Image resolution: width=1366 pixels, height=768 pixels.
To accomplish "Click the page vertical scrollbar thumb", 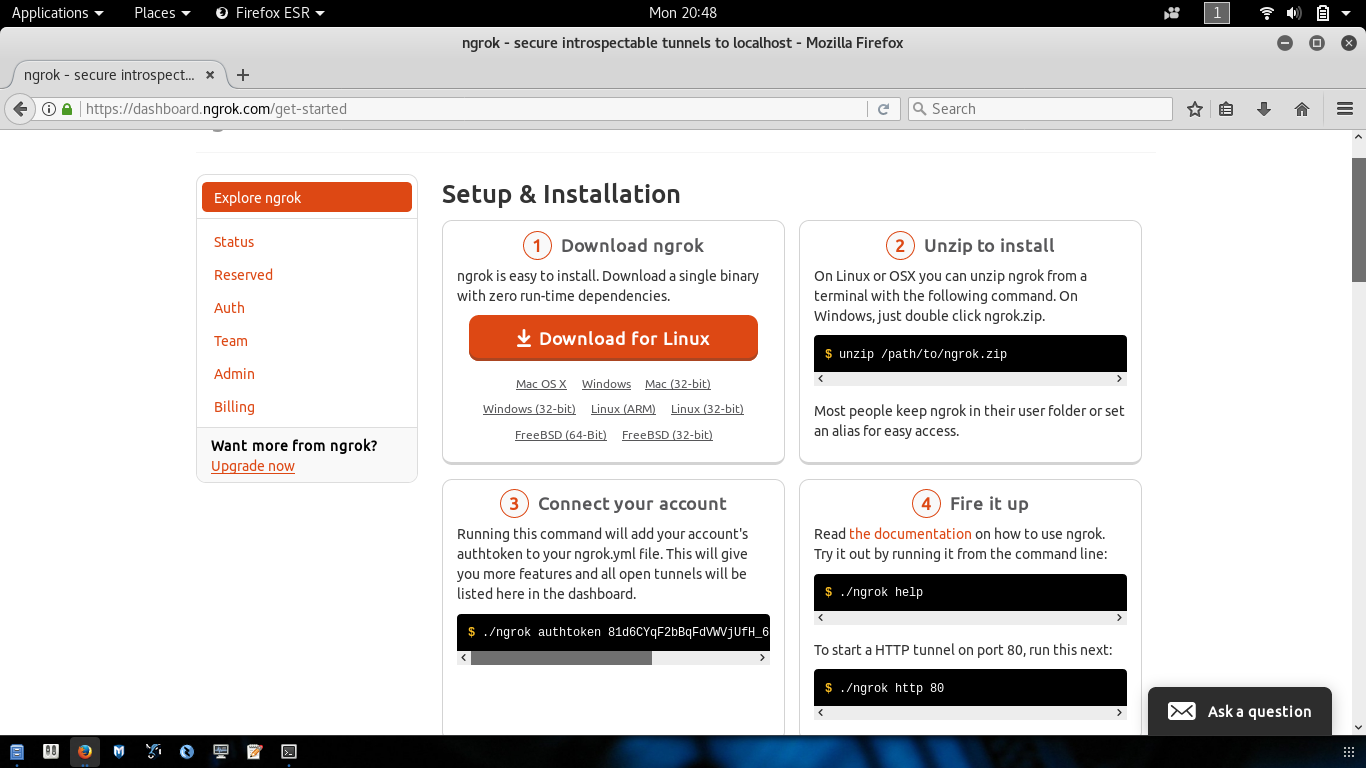I will [1358, 220].
